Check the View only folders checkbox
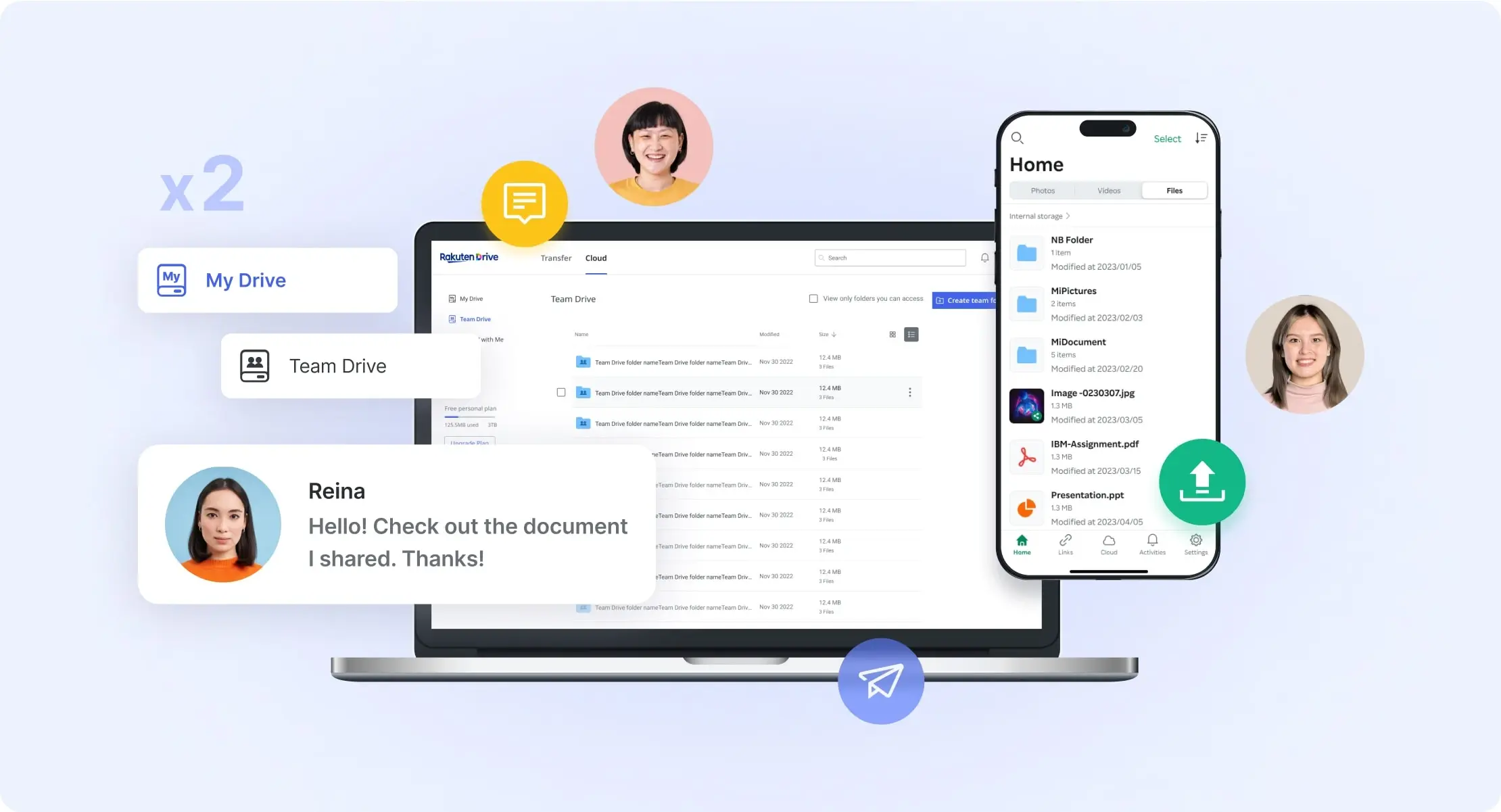The height and width of the screenshot is (812, 1501). click(x=814, y=300)
